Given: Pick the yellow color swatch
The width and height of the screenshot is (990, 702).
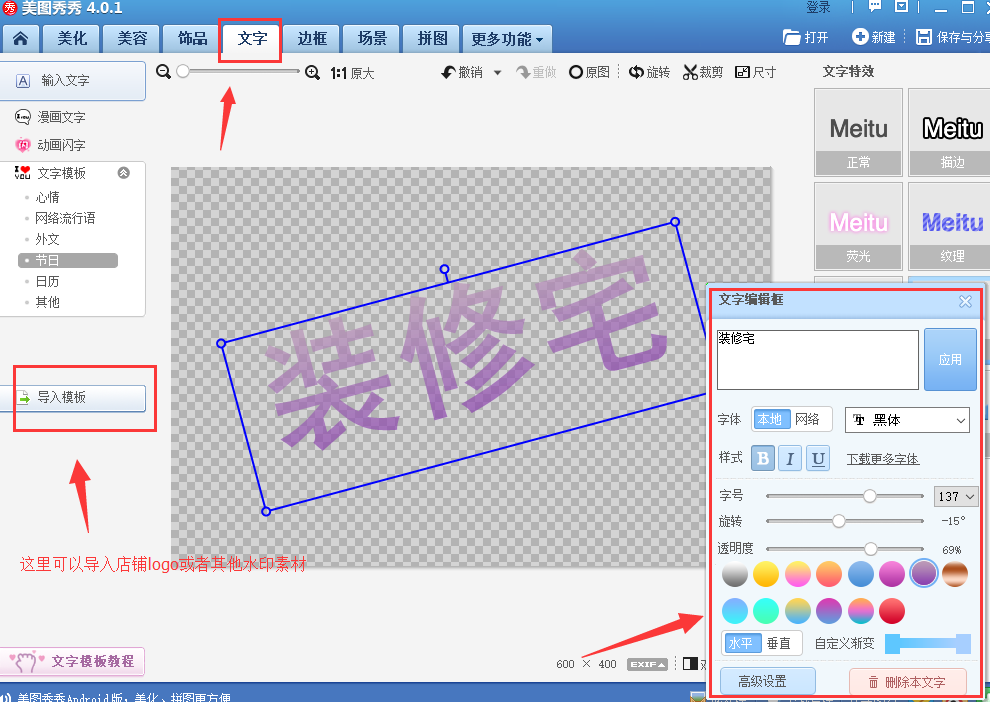Looking at the screenshot, I should coord(764,573).
